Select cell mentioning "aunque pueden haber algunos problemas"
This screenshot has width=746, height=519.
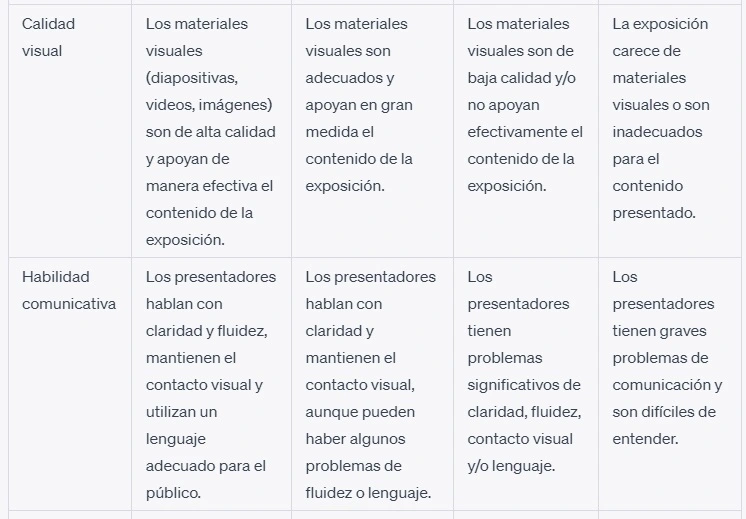[x=372, y=384]
